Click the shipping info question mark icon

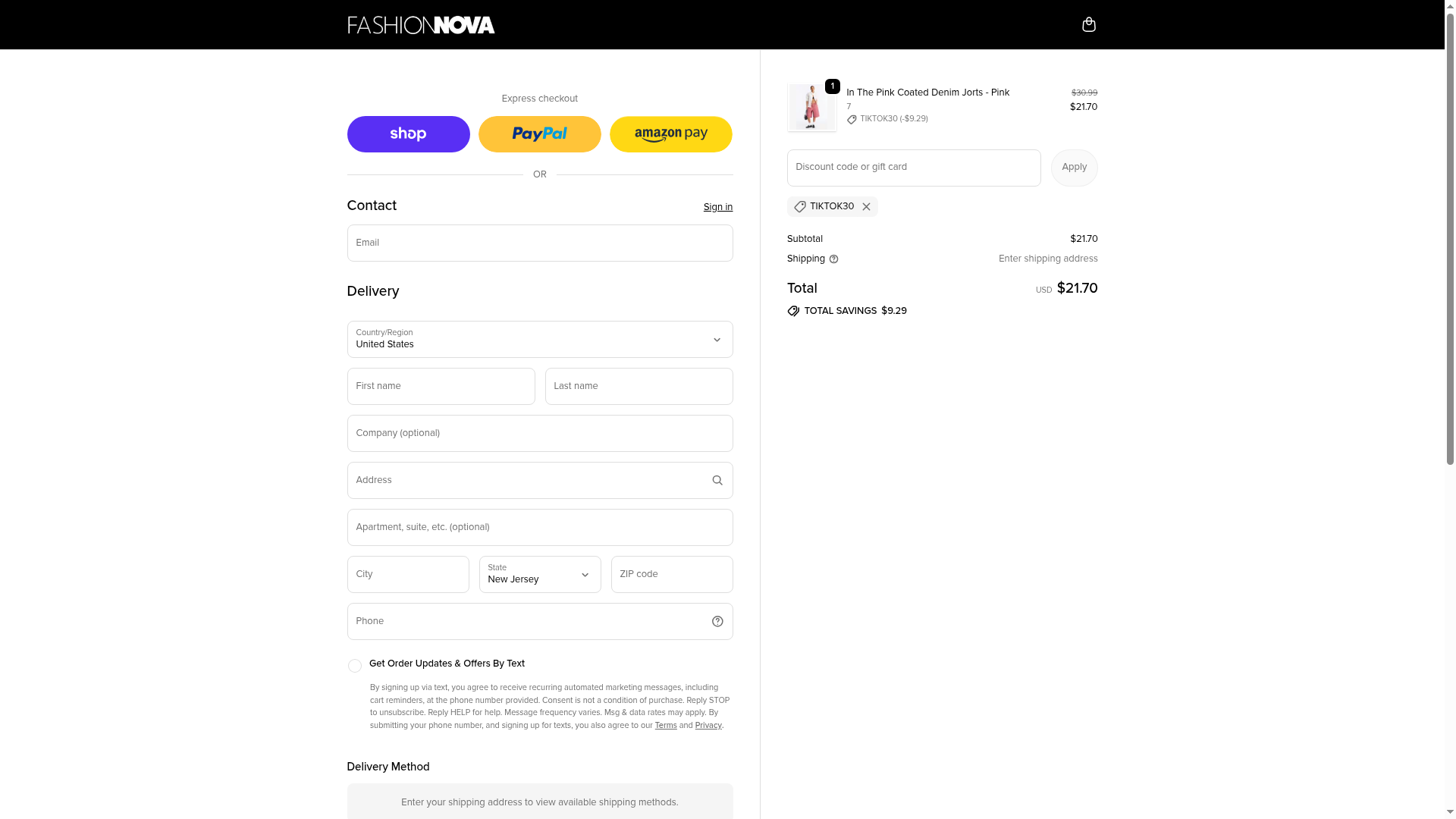click(x=833, y=259)
